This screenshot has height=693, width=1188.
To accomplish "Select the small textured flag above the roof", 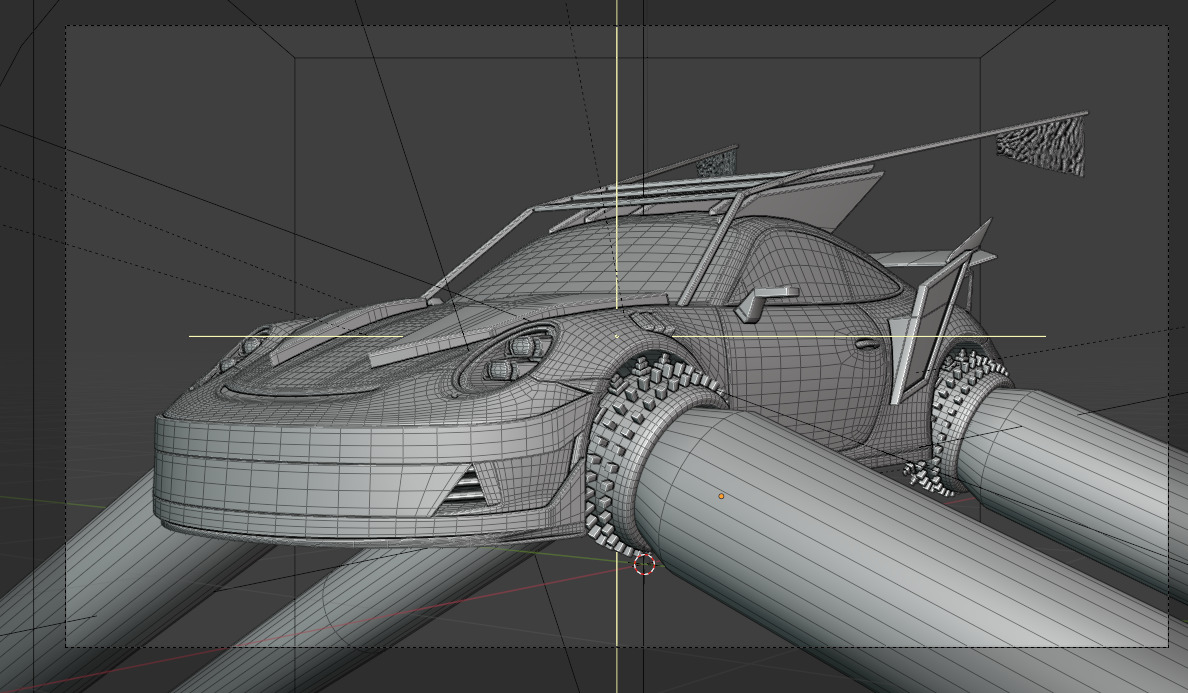I will coord(717,162).
